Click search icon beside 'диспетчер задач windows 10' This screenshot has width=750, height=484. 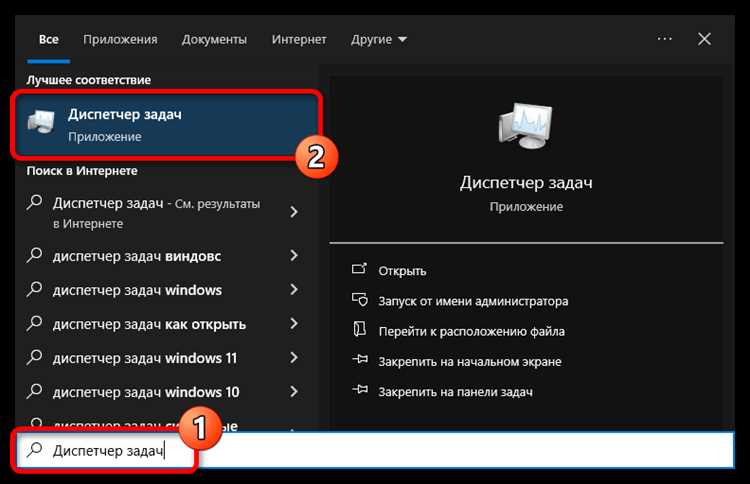[x=35, y=391]
